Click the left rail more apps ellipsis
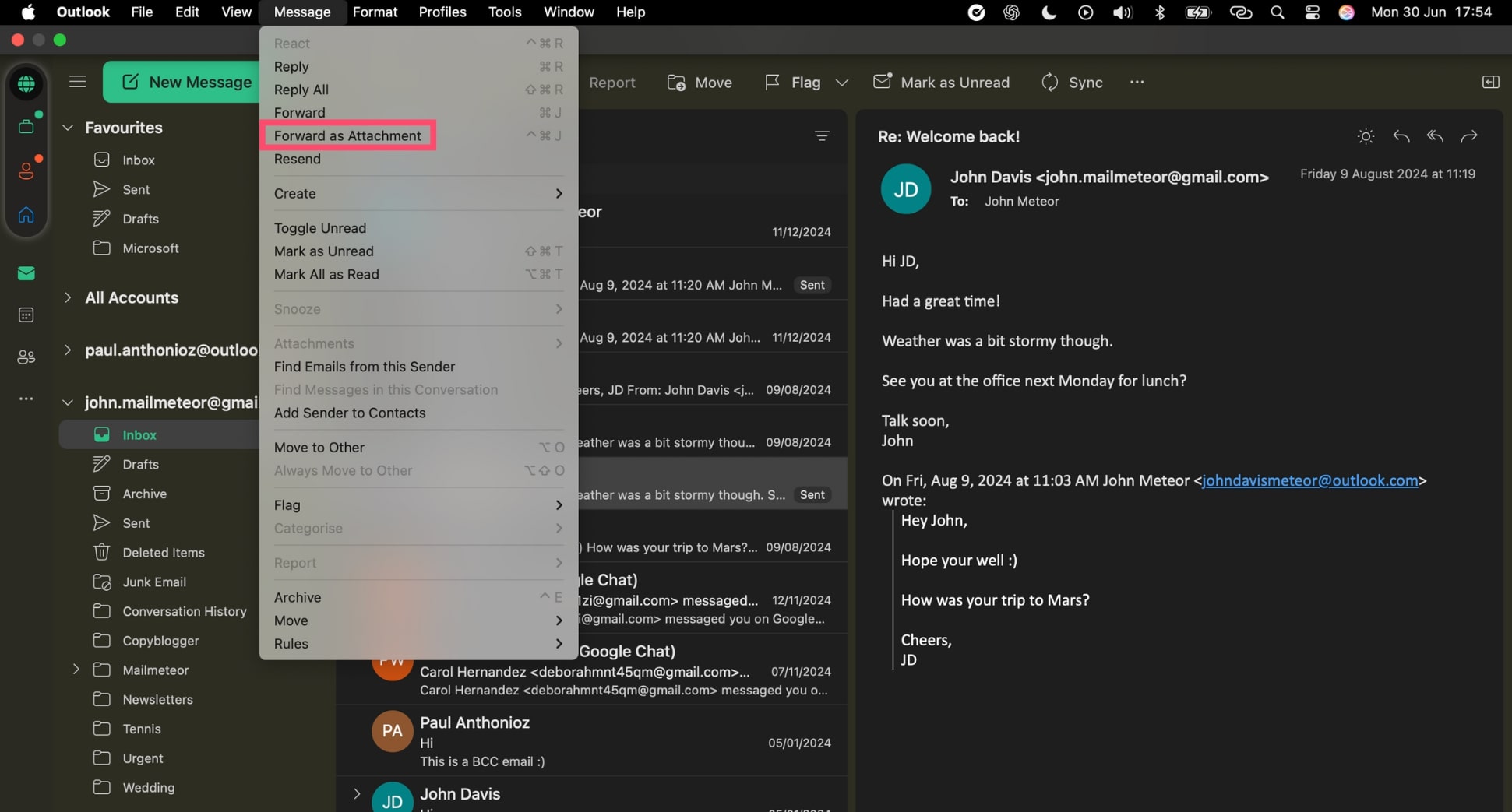 pos(26,399)
